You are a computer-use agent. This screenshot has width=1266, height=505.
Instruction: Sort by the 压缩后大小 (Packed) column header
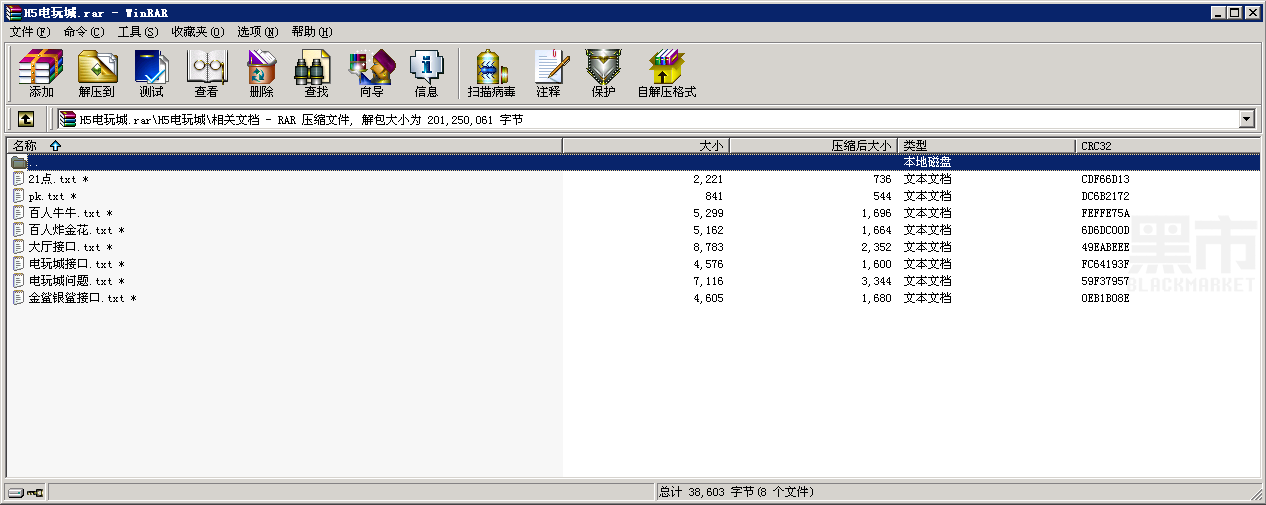click(813, 146)
